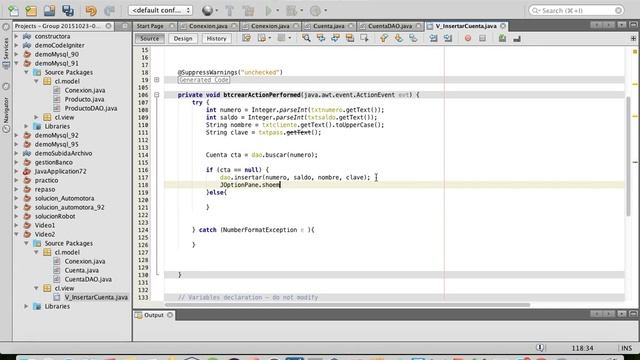Click the Uncomment lines icon
The image size is (640, 360).
[517, 38]
